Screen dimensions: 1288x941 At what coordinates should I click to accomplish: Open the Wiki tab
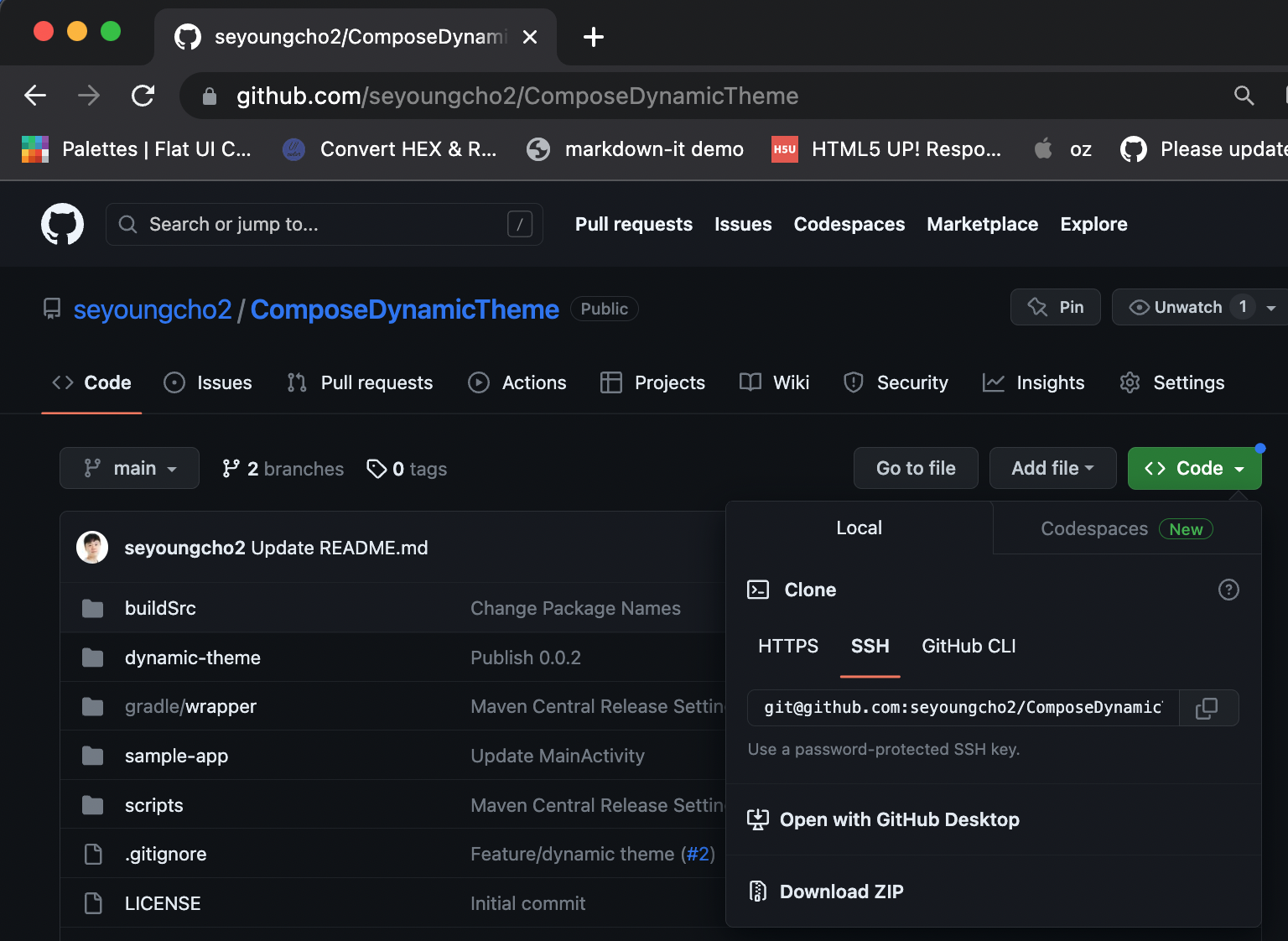[774, 382]
